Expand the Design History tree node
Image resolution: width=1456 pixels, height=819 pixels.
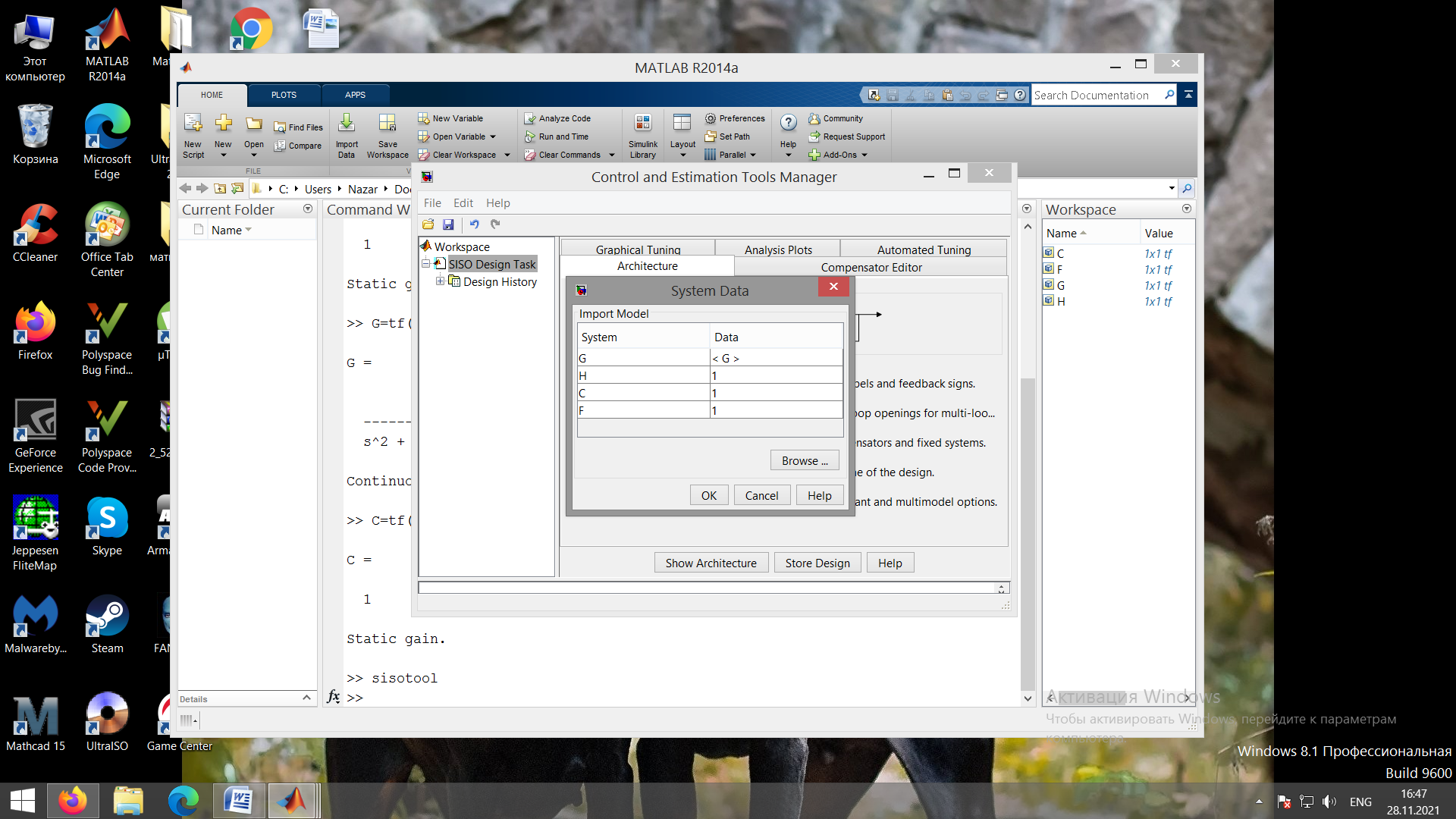[440, 281]
